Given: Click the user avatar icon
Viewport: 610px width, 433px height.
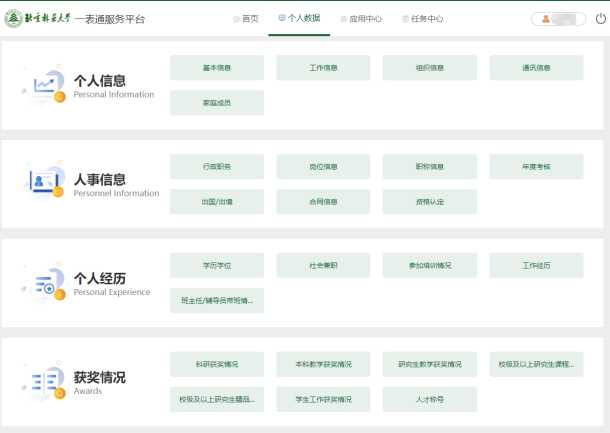Looking at the screenshot, I should pos(546,19).
